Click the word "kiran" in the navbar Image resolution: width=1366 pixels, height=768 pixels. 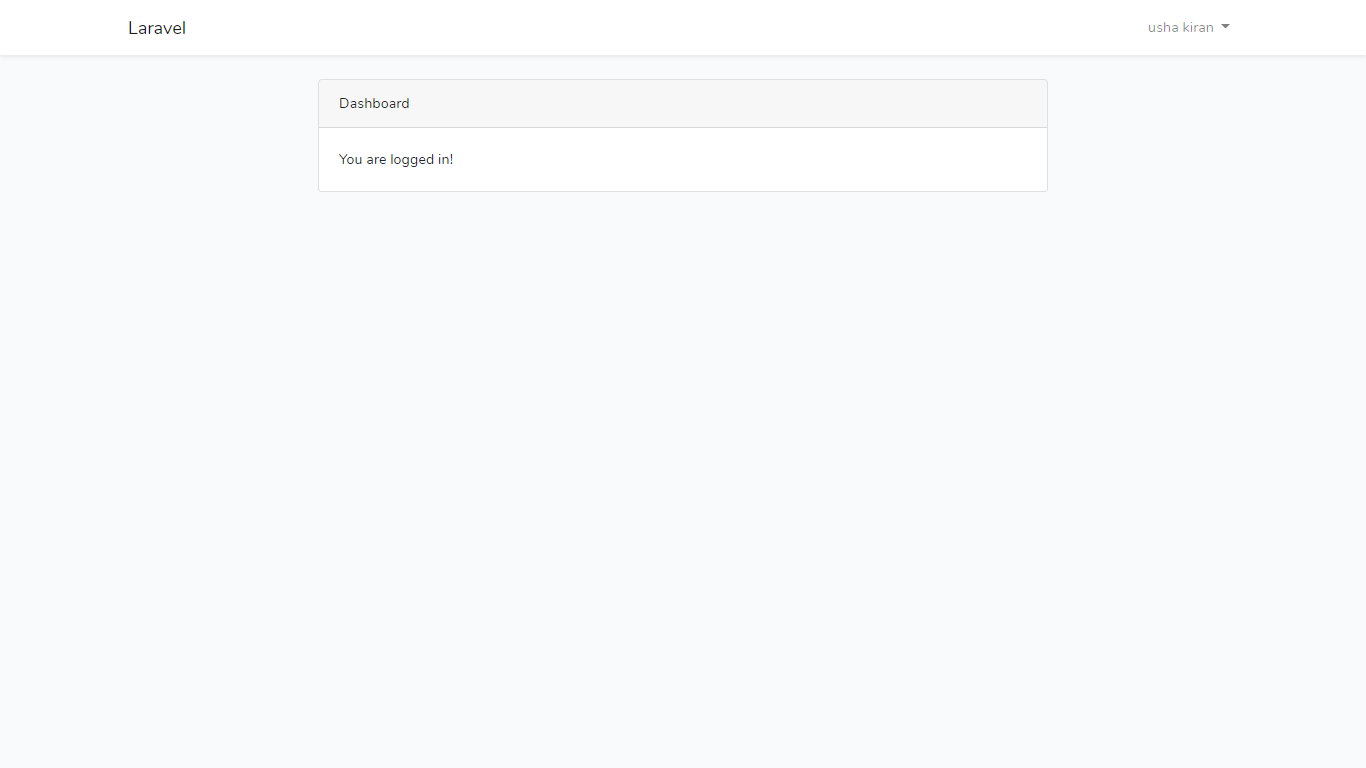click(1198, 28)
